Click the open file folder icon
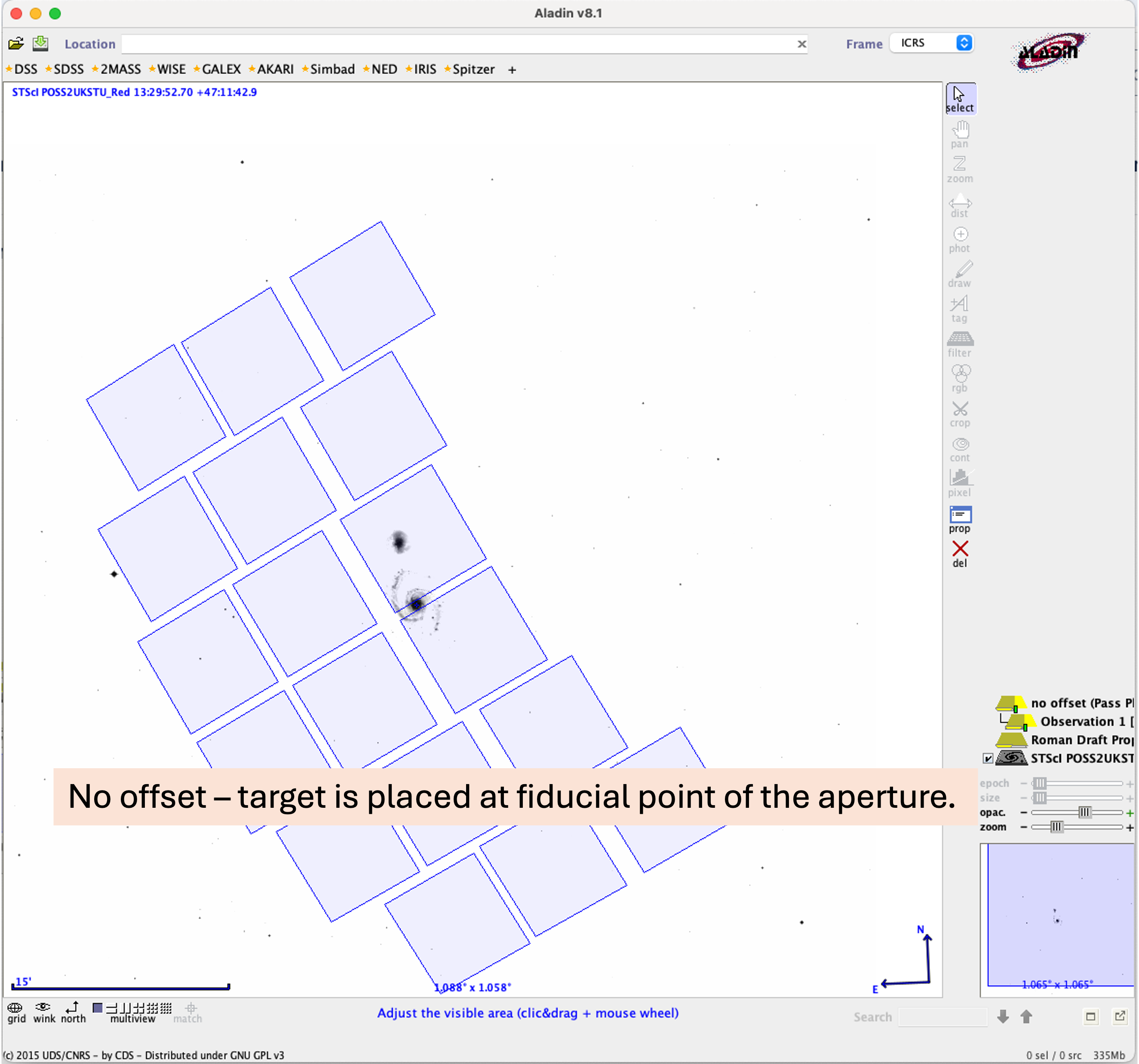This screenshot has height=1064, width=1139. [16, 43]
